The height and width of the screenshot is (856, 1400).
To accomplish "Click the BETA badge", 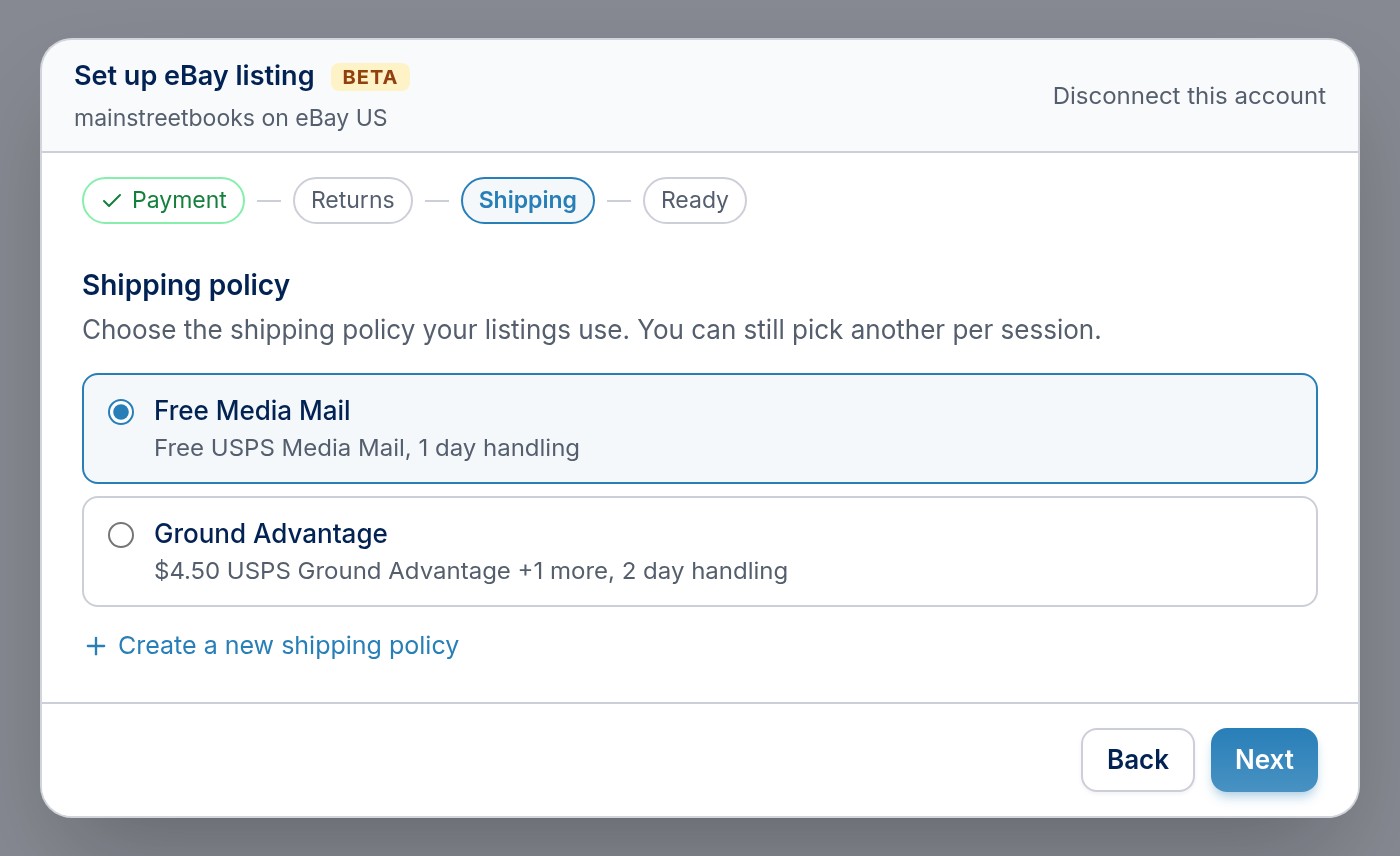I will pos(370,77).
